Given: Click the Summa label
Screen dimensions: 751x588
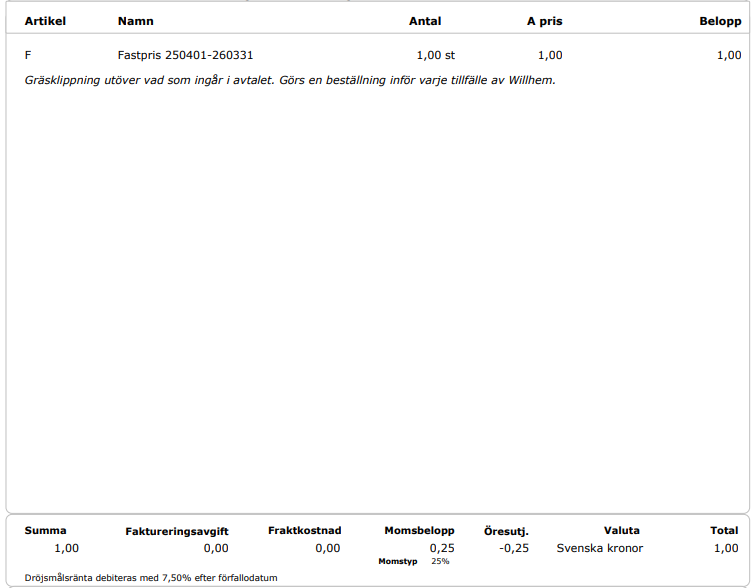Looking at the screenshot, I should [46, 531].
